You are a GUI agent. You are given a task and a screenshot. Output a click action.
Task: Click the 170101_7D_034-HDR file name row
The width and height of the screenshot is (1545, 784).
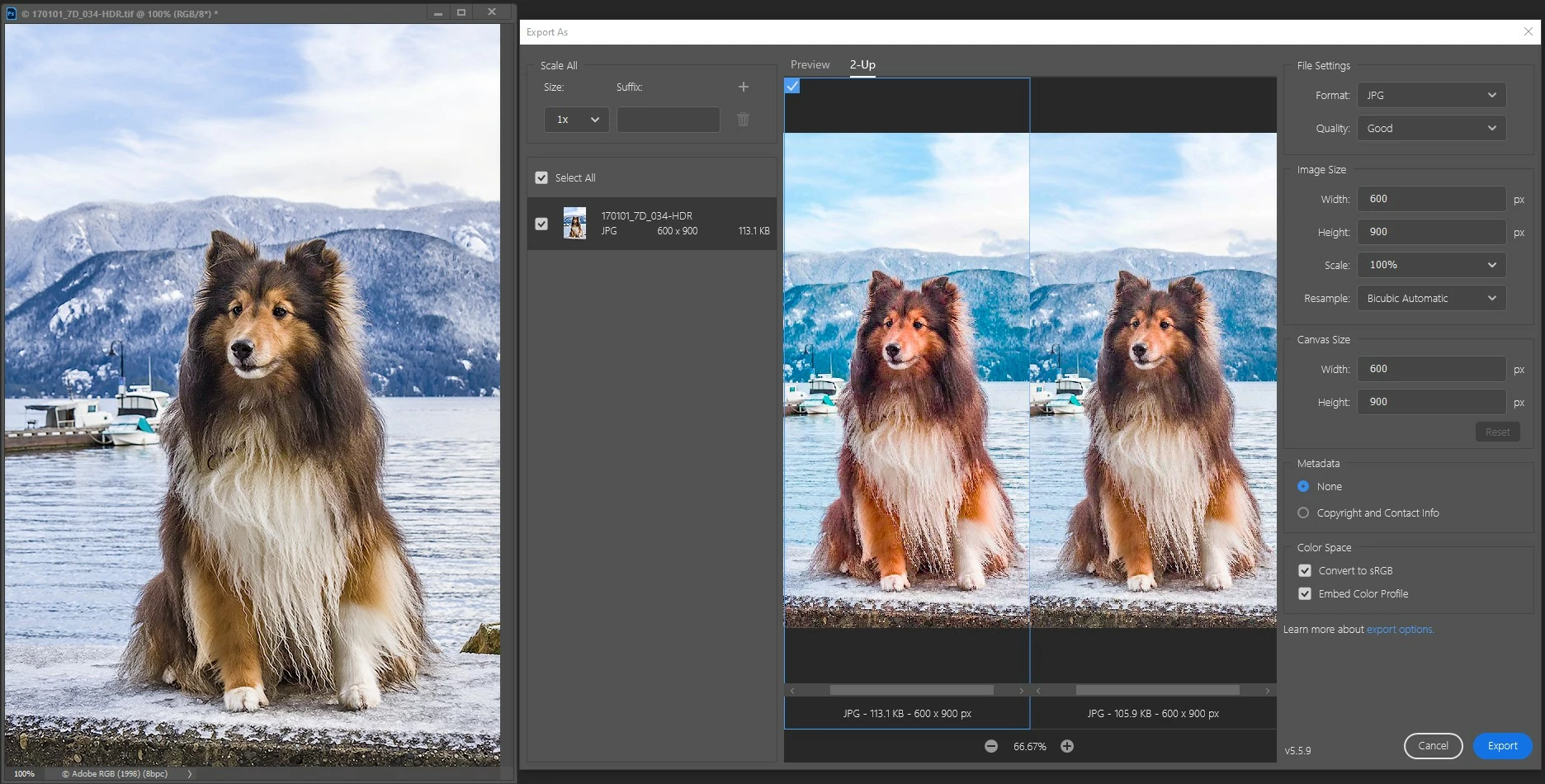coord(652,224)
